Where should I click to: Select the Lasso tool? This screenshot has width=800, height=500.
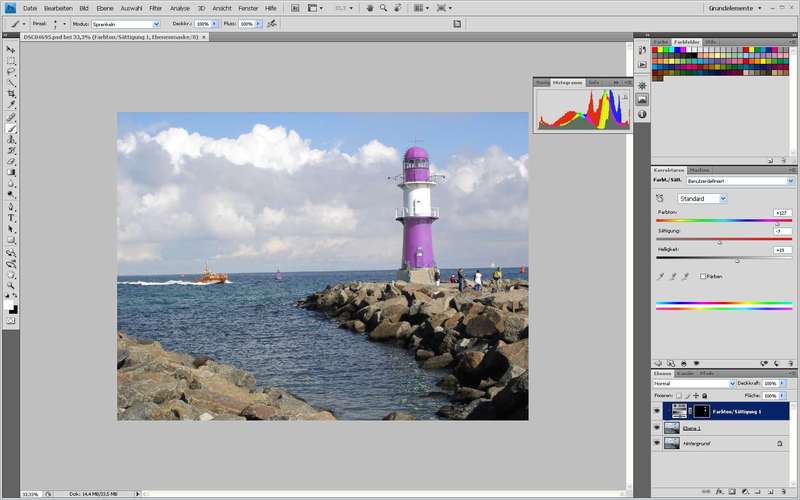pos(11,72)
